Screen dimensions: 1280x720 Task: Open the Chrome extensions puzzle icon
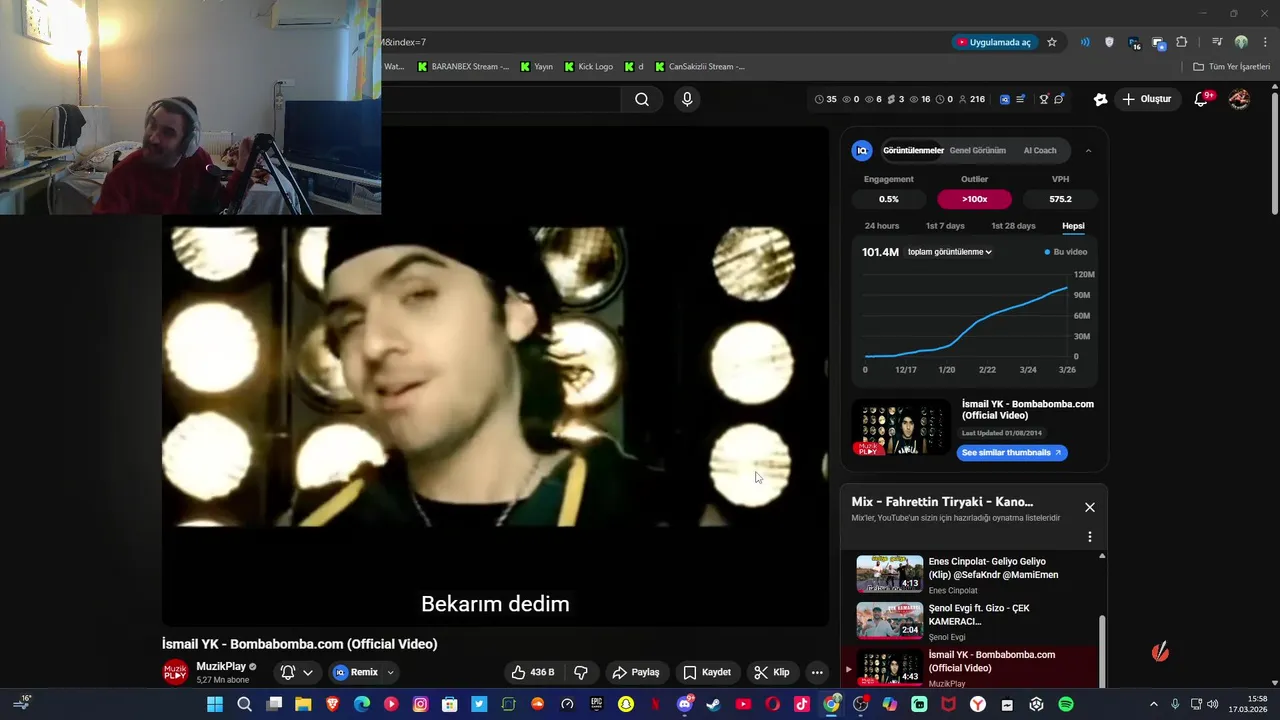[x=1182, y=42]
